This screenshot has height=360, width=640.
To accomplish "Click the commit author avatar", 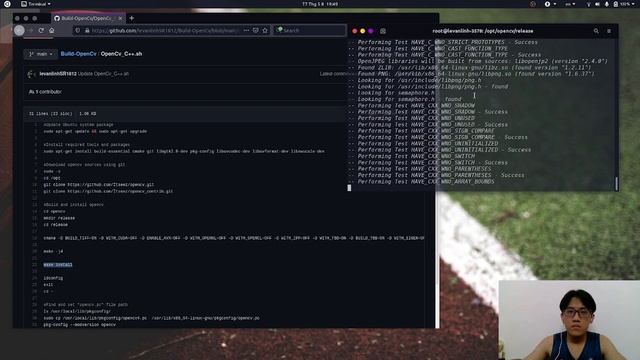I will tap(31, 74).
